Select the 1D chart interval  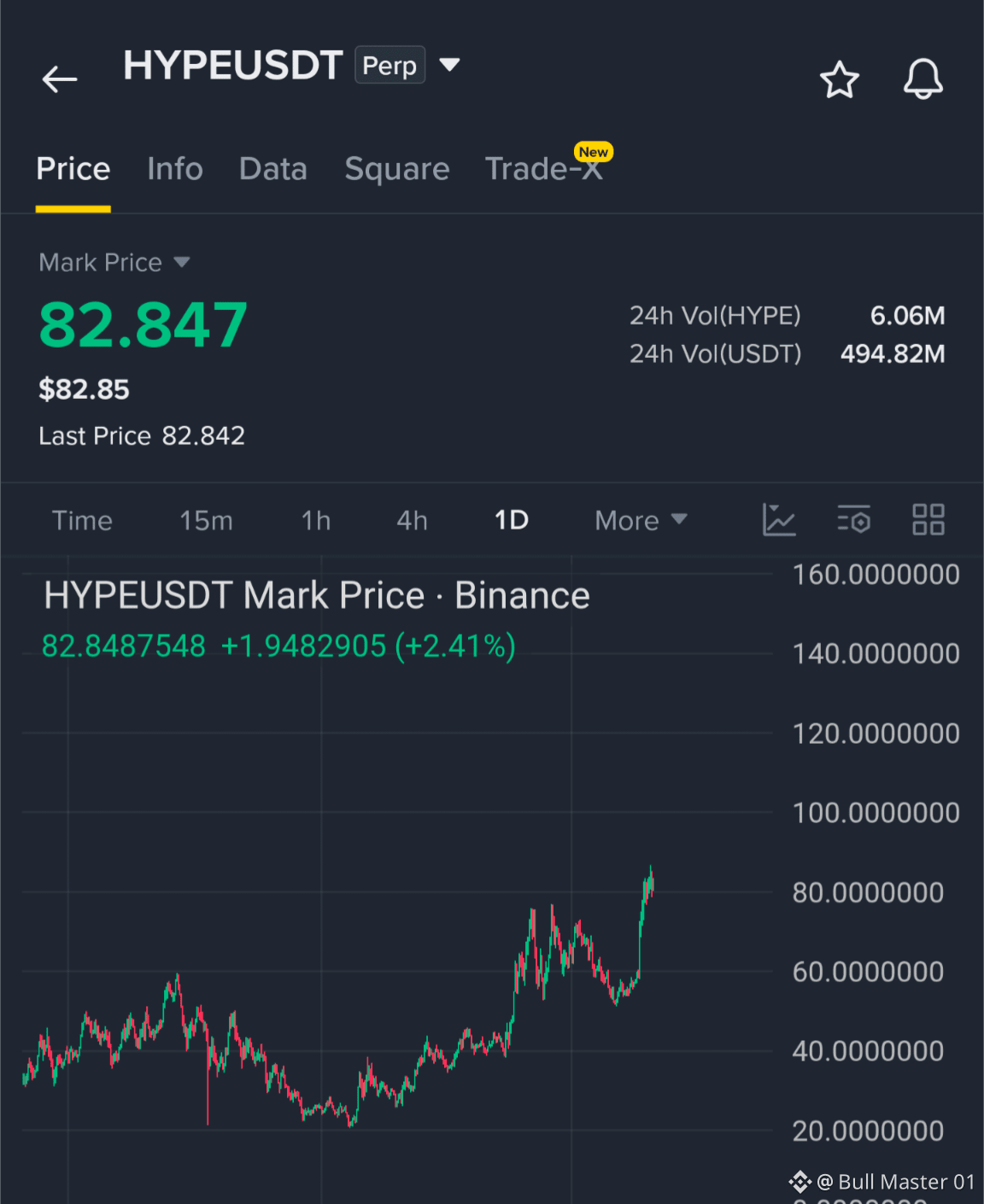pos(512,520)
